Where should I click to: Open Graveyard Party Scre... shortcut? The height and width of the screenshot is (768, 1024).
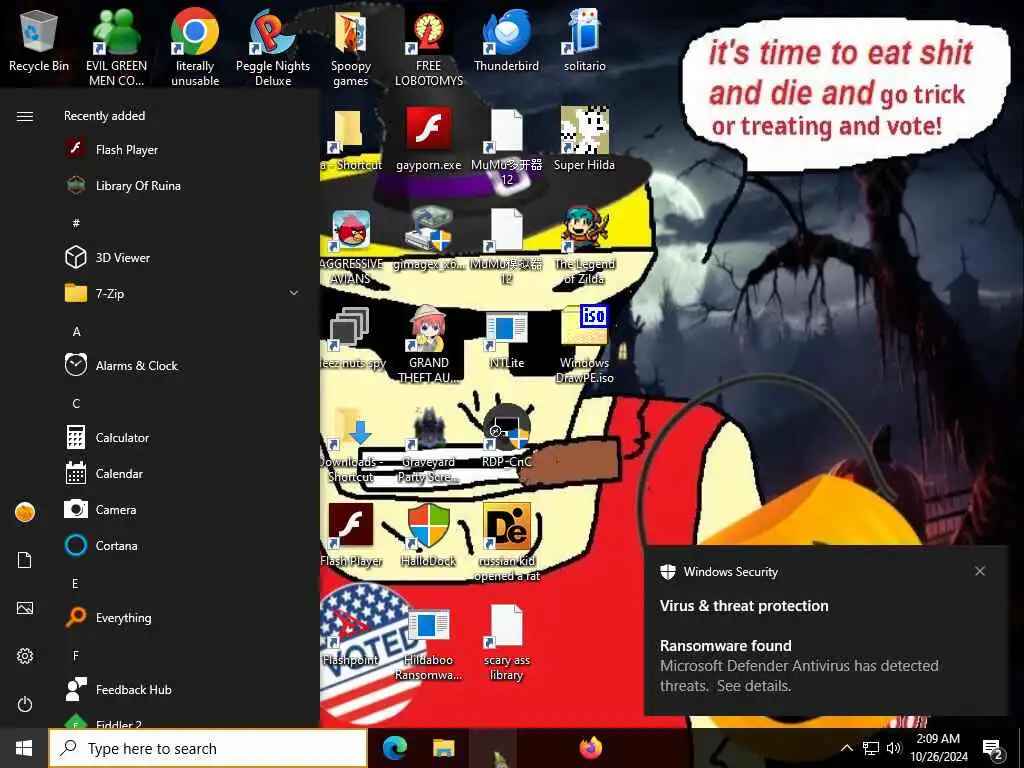428,444
